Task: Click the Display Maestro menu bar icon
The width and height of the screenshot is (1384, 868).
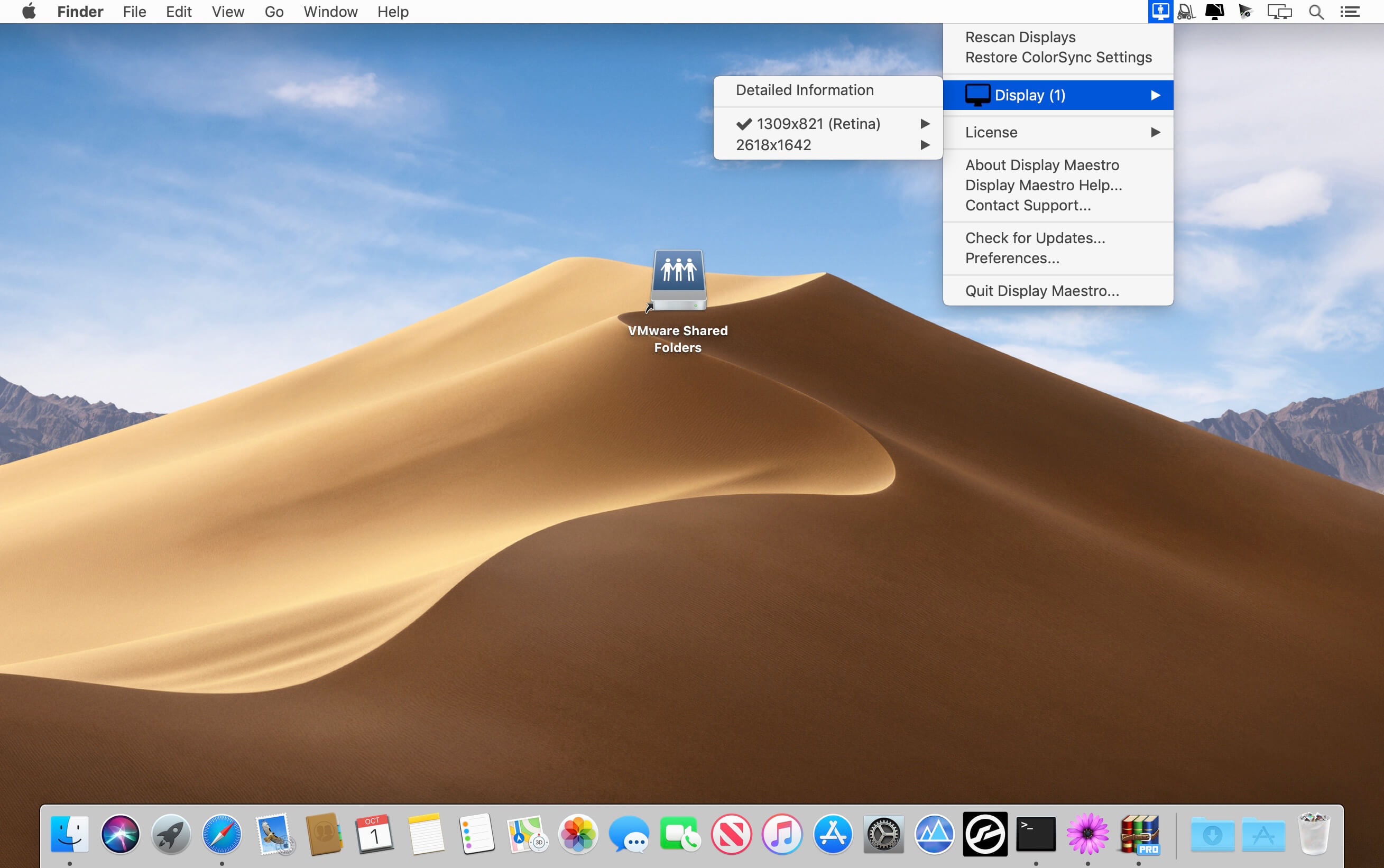Action: click(x=1159, y=11)
